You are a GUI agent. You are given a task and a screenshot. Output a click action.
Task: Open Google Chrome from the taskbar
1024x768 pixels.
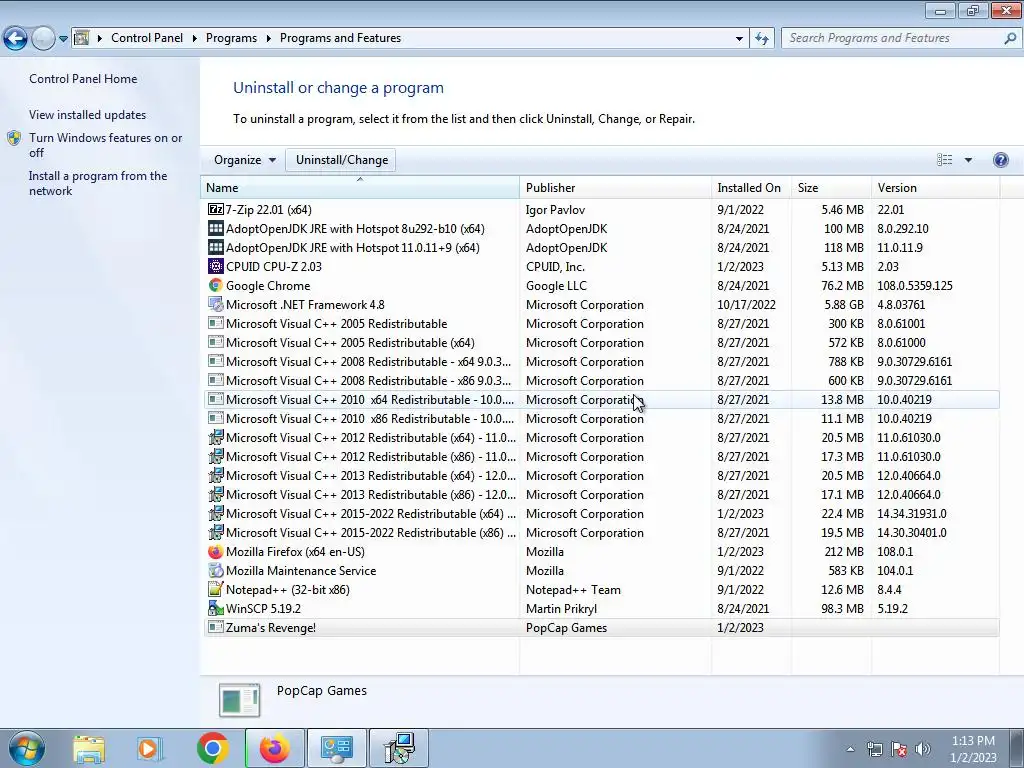point(212,748)
